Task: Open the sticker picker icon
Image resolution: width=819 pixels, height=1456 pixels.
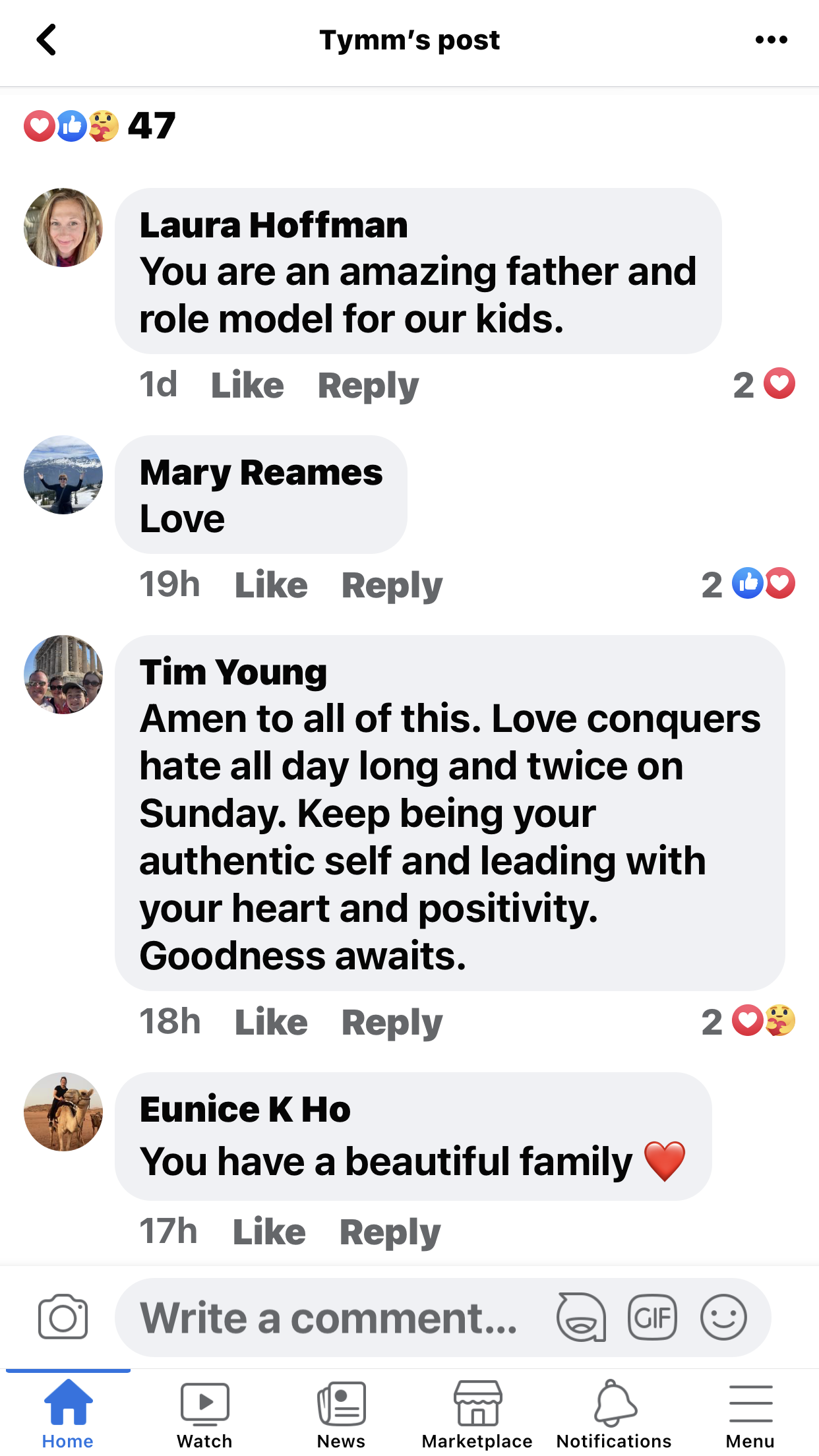Action: pyautogui.click(x=581, y=1317)
